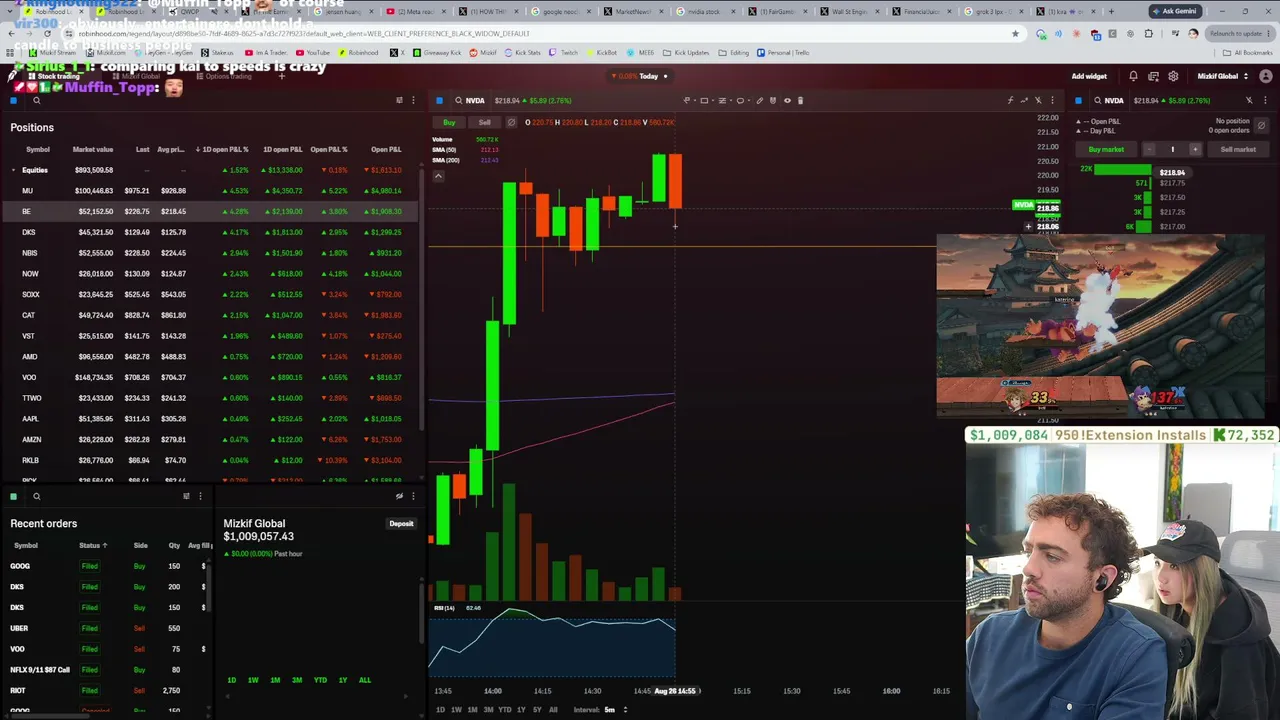This screenshot has height=720, width=1280.
Task: Decrease order quantity with minus button
Action: click(1149, 149)
